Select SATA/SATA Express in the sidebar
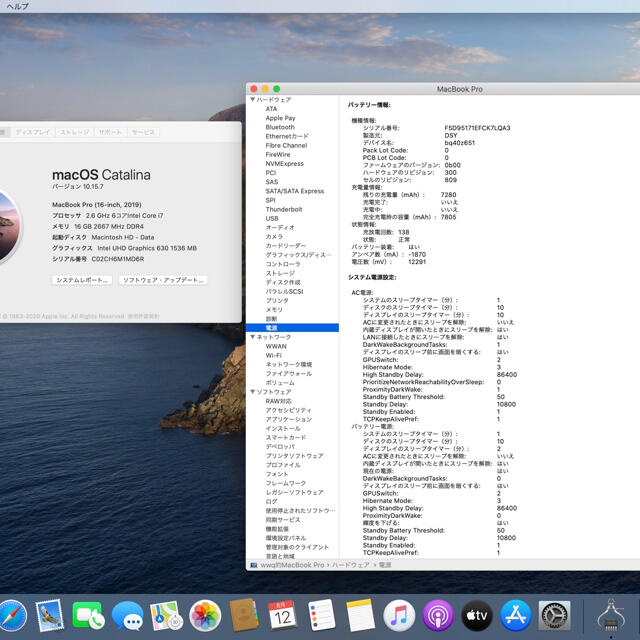 295,191
